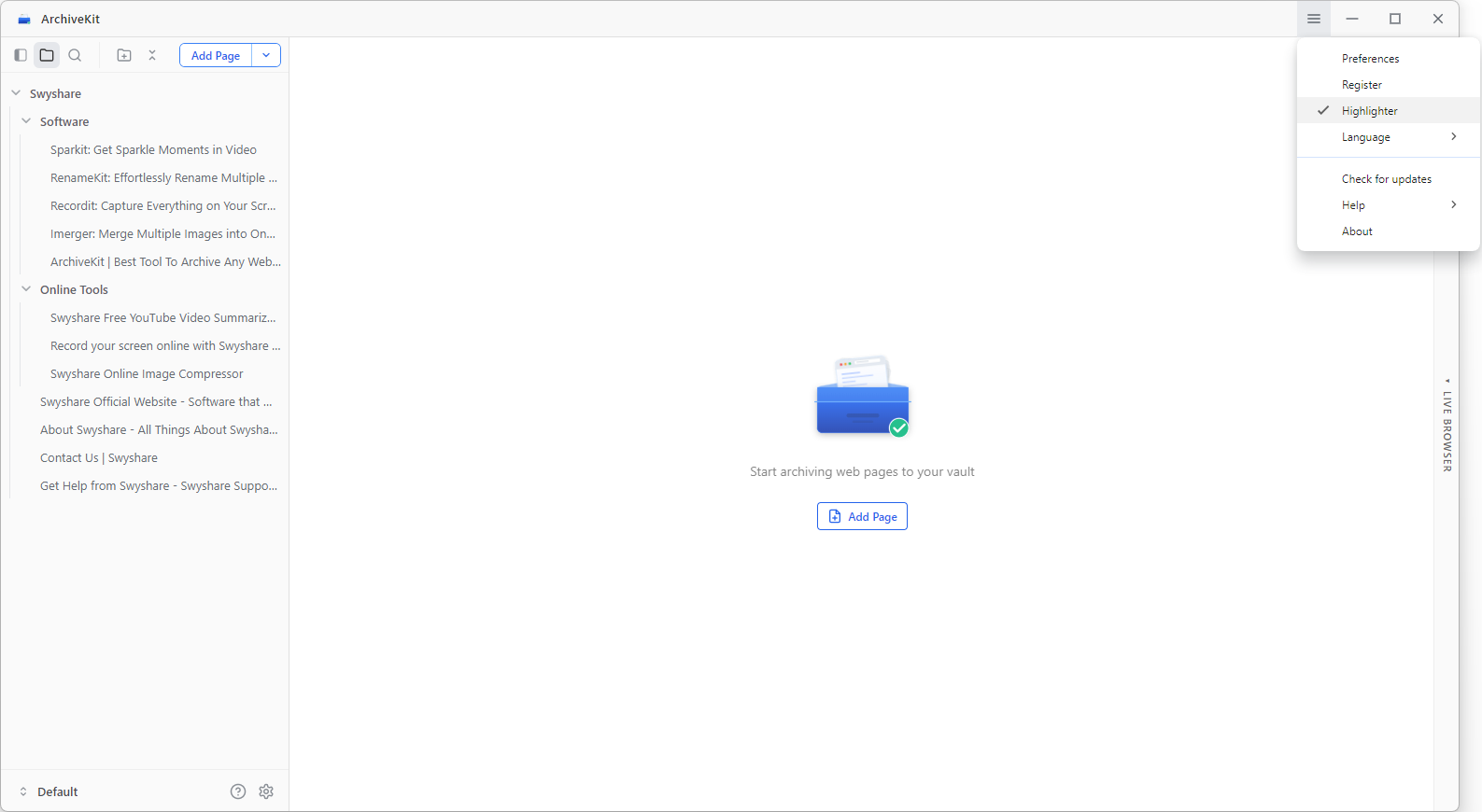Click the help question mark icon
The height and width of the screenshot is (812, 1482).
pos(238,791)
